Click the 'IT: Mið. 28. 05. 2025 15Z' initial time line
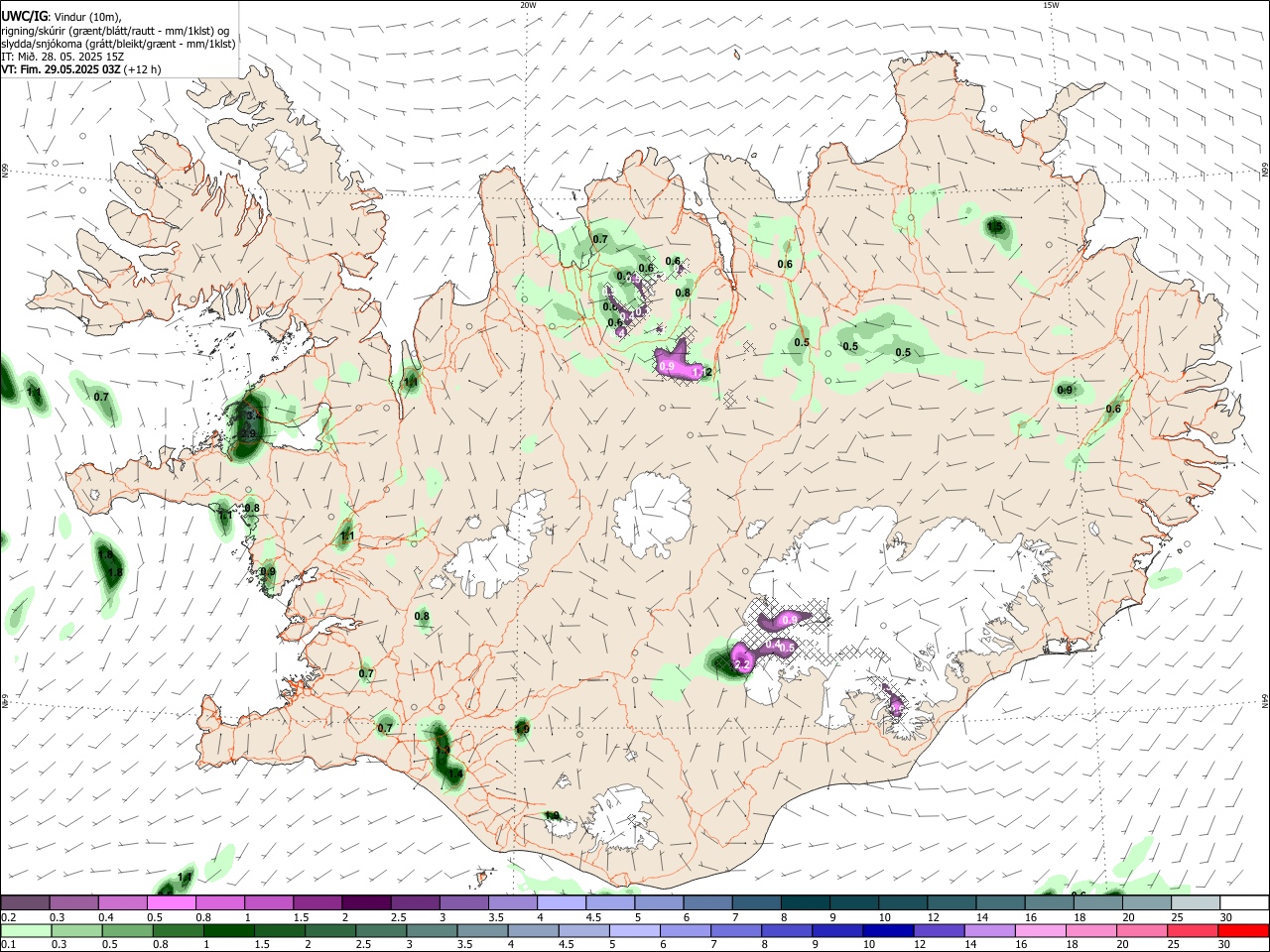This screenshot has width=1270, height=952. (x=62, y=57)
